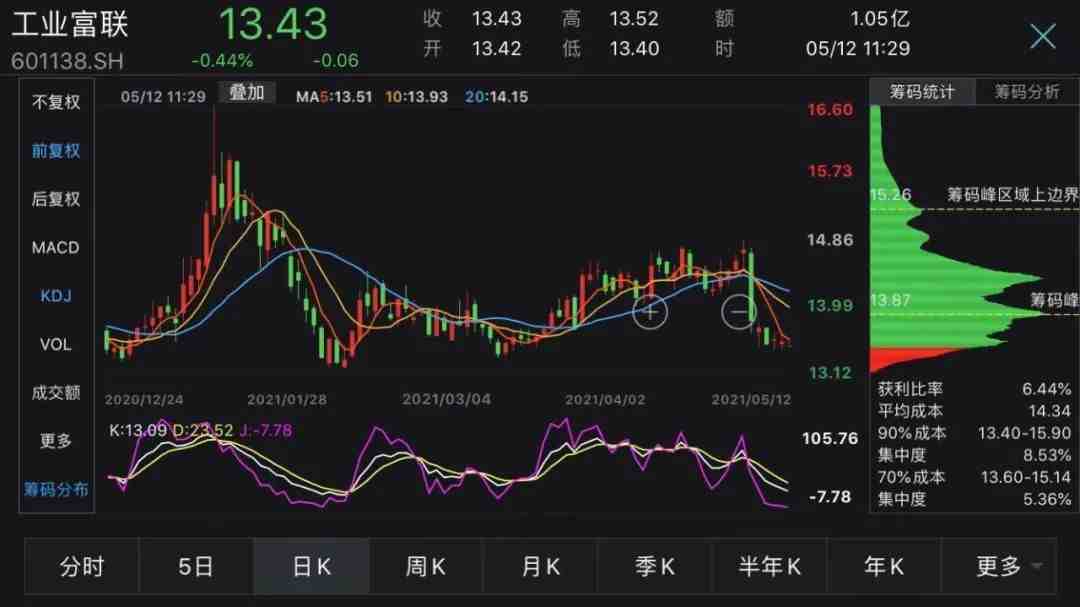
Task: Switch to 周K weekly candlestick
Action: coord(426,566)
